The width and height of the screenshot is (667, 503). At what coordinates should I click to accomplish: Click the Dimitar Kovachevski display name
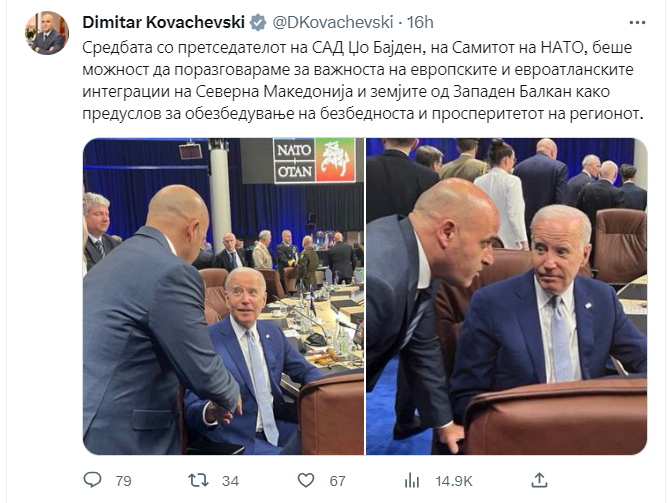tap(163, 22)
